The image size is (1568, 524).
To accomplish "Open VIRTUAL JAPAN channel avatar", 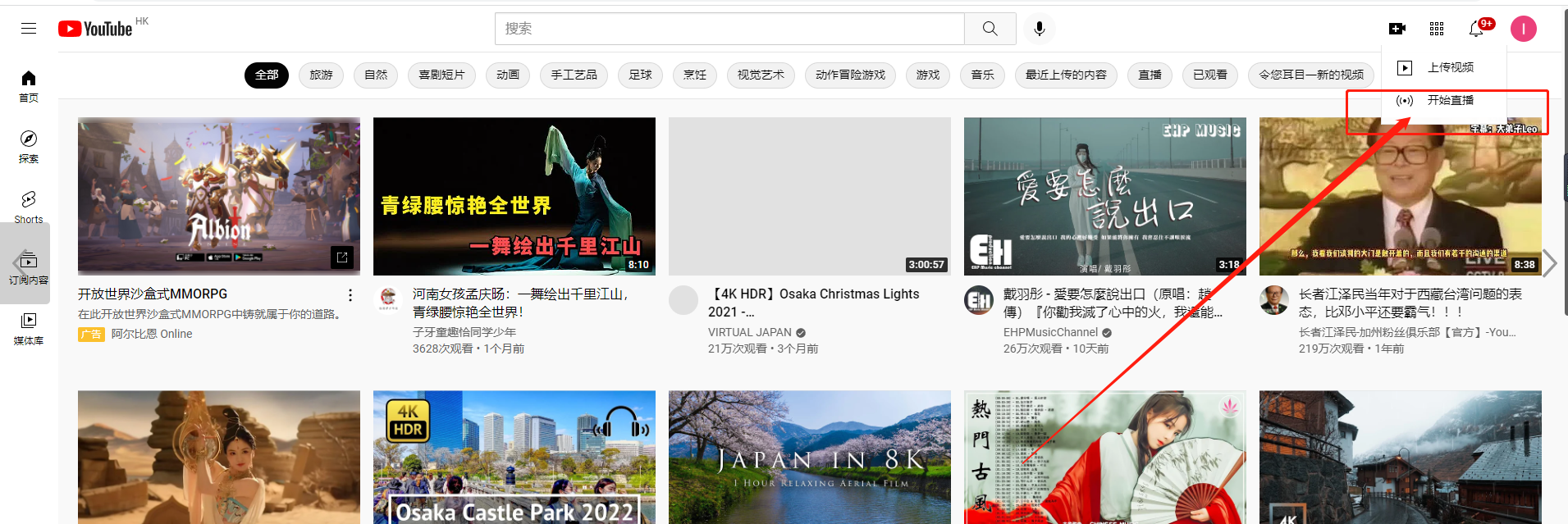I will point(683,300).
